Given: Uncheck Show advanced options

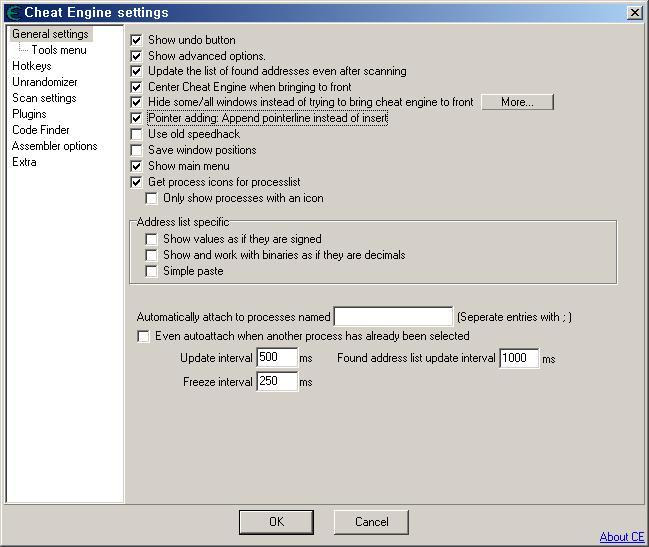Looking at the screenshot, I should tap(136, 56).
